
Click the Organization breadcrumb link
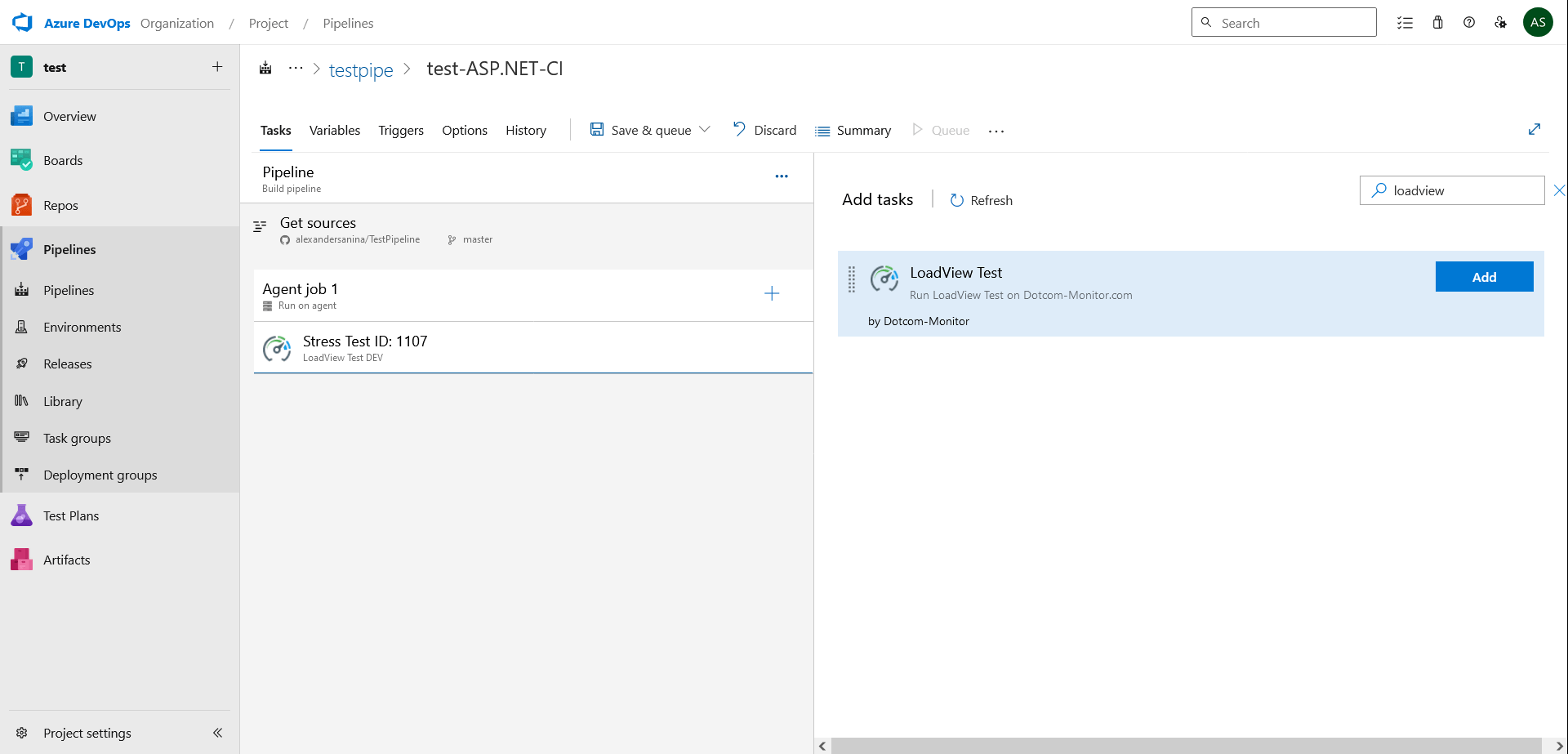pos(177,23)
